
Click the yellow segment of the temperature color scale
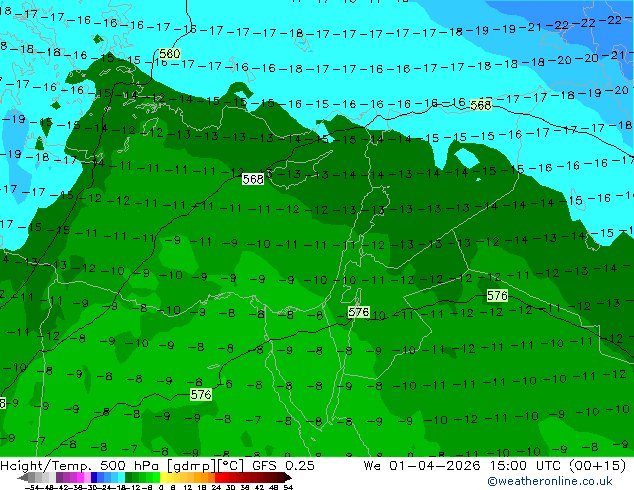point(164,477)
